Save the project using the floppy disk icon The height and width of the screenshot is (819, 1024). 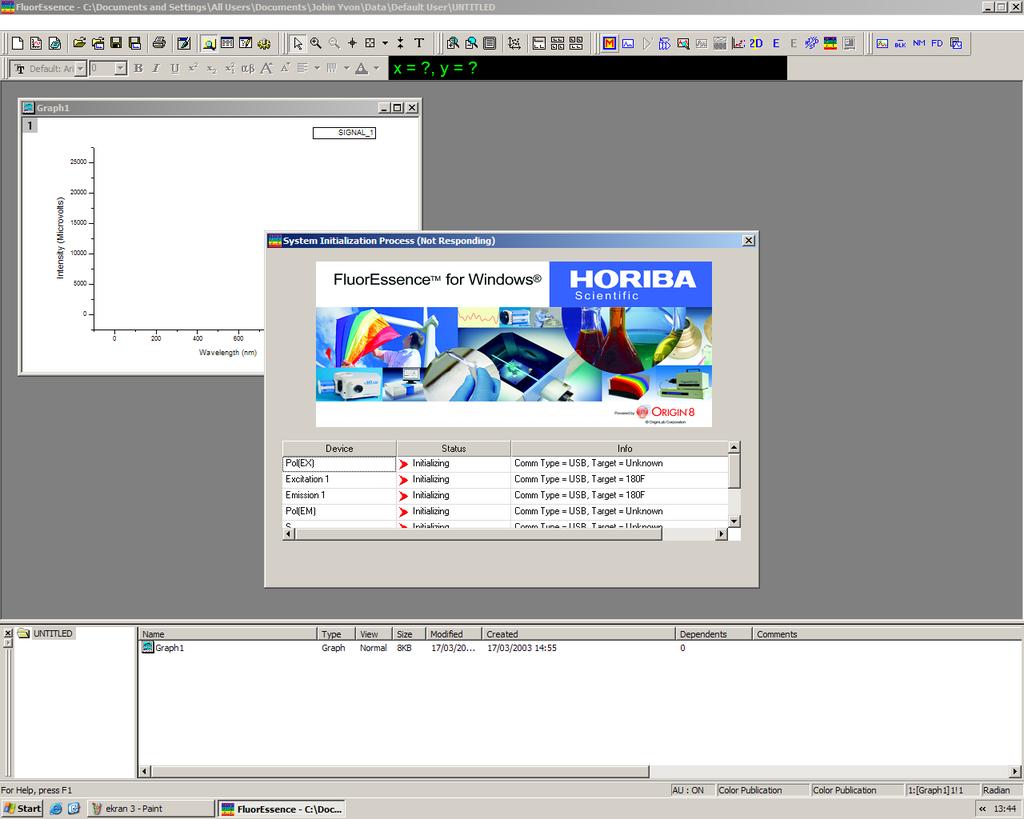coord(116,43)
